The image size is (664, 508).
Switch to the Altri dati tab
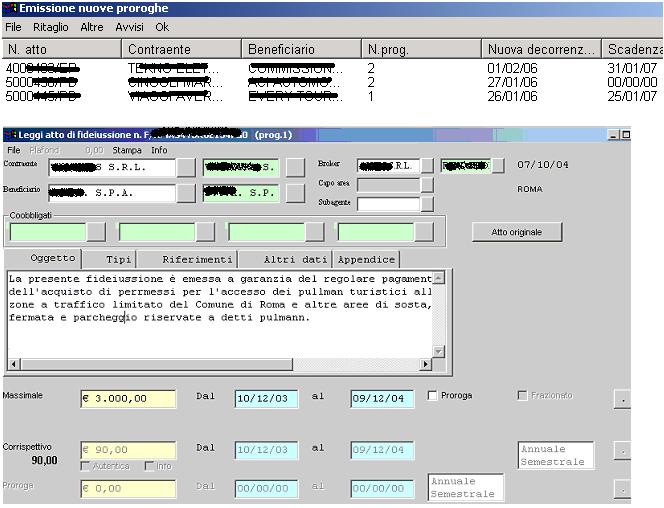(285, 260)
